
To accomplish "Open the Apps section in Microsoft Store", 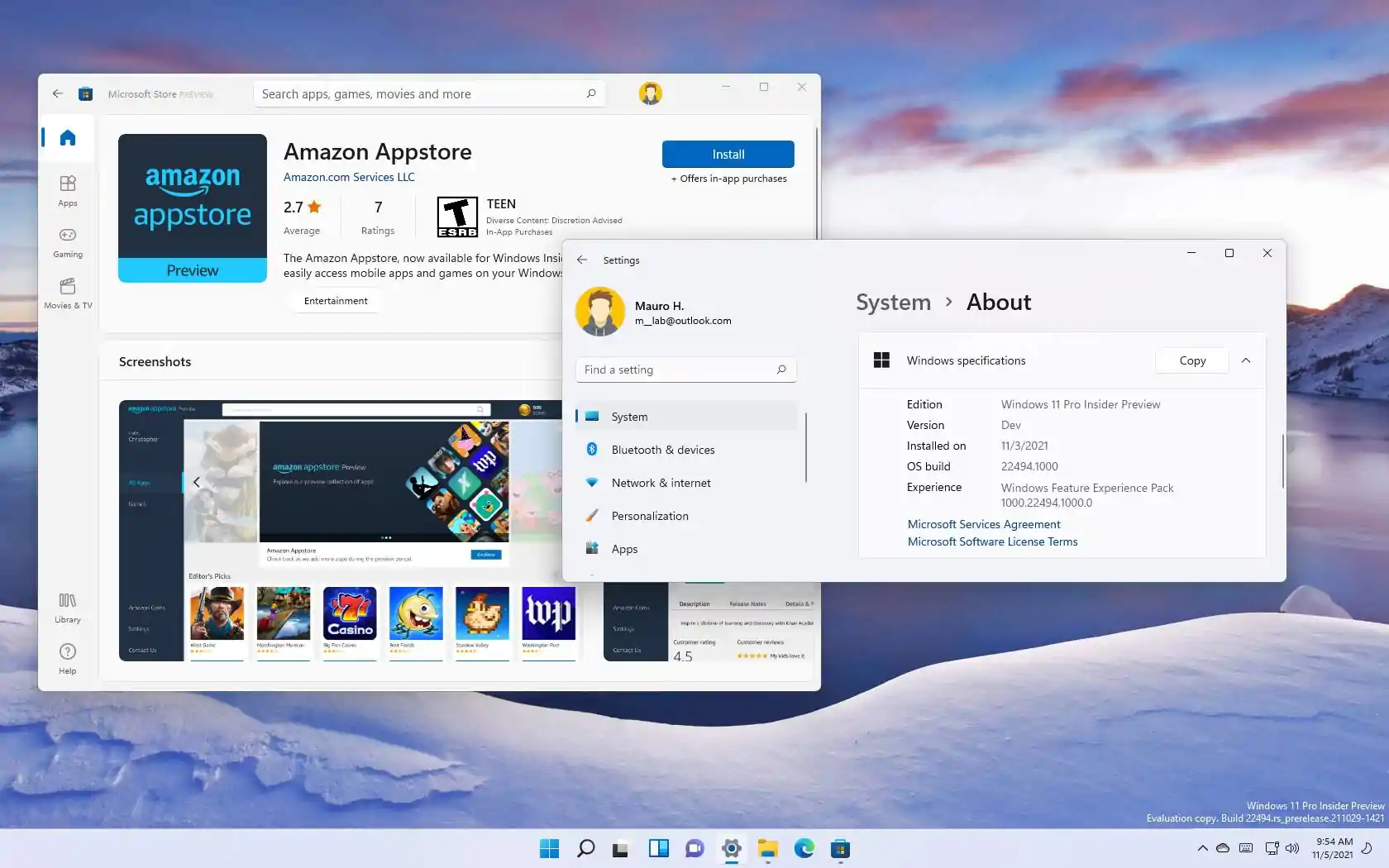I will [67, 191].
